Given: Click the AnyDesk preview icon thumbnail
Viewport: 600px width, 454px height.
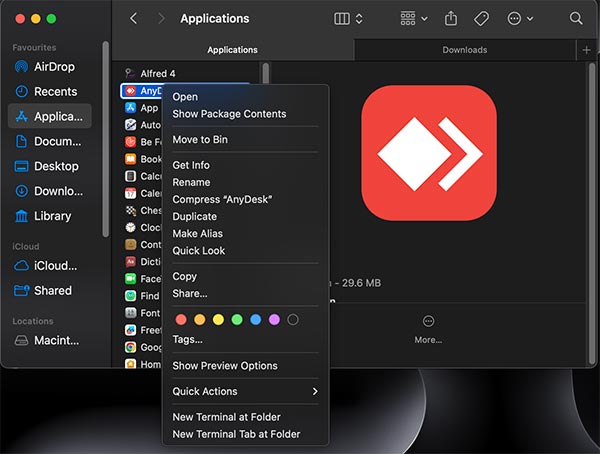Looking at the screenshot, I should pos(429,153).
